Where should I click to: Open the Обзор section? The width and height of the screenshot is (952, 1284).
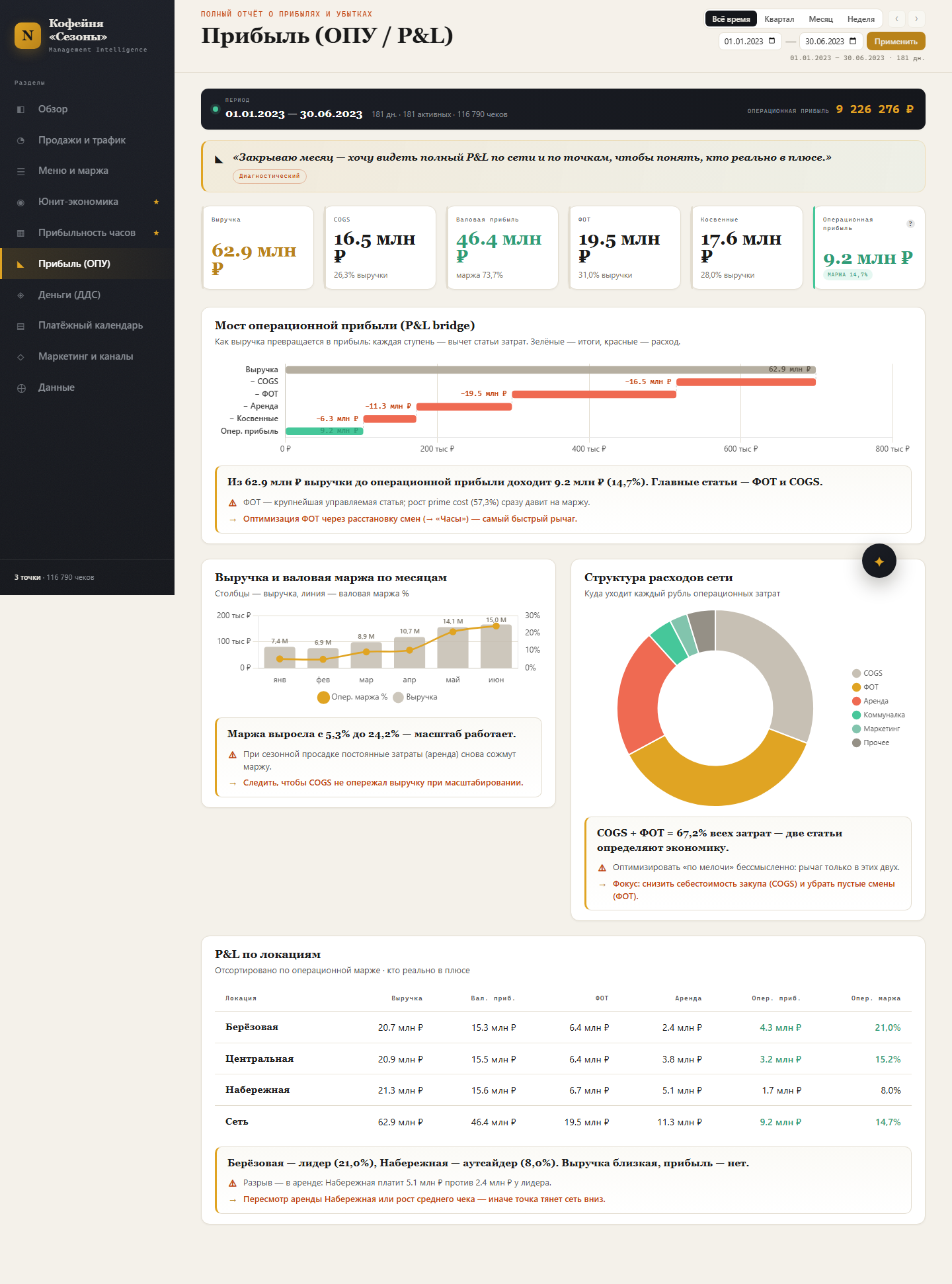pyautogui.click(x=87, y=109)
